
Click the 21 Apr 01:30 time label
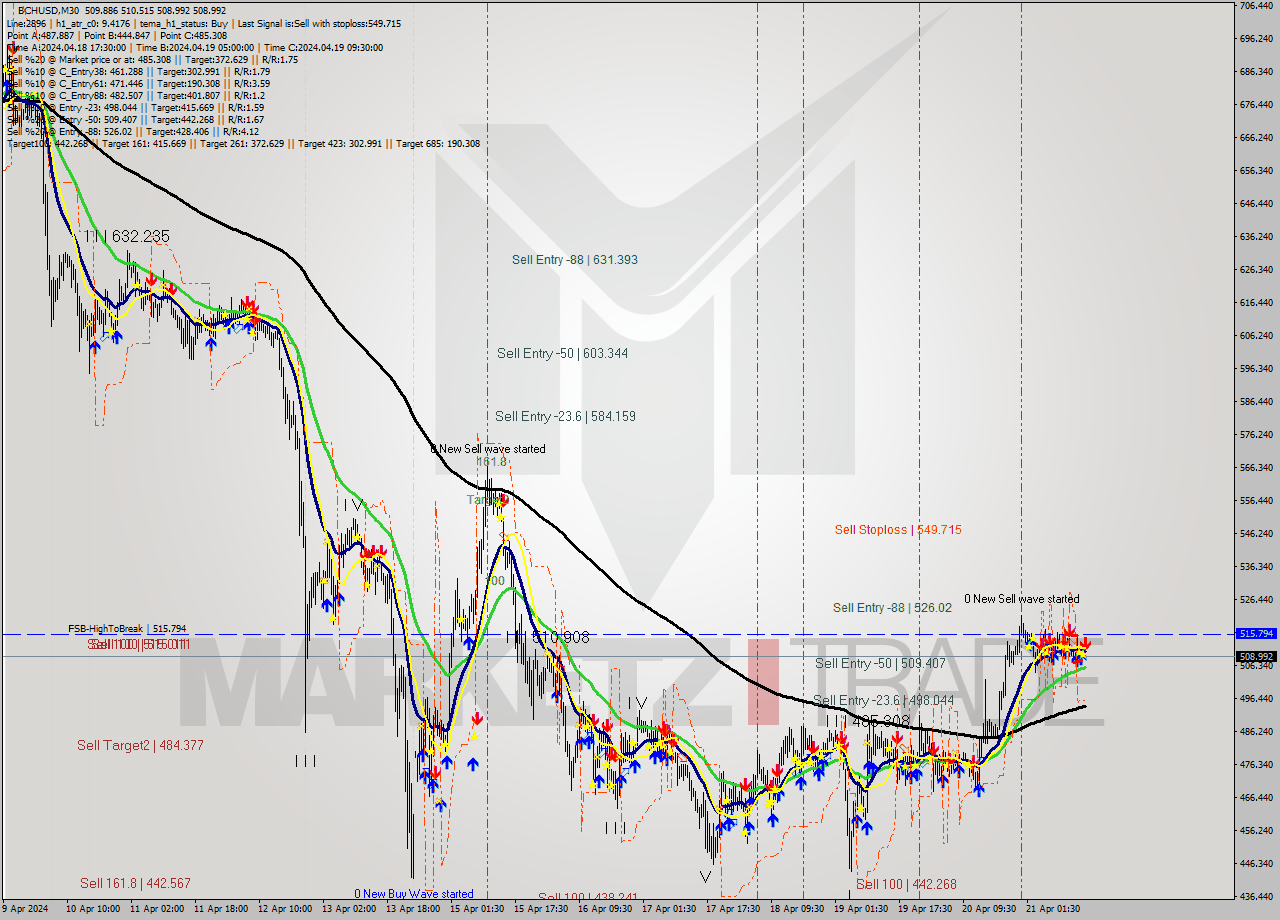pyautogui.click(x=1053, y=910)
